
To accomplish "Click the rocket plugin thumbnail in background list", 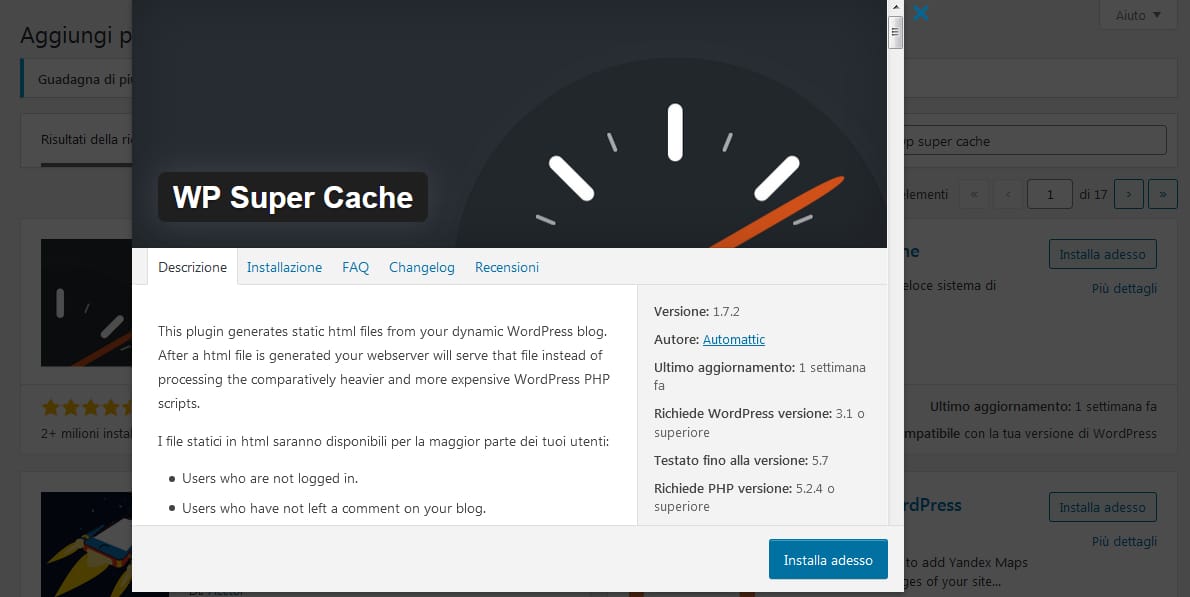I will tap(87, 544).
